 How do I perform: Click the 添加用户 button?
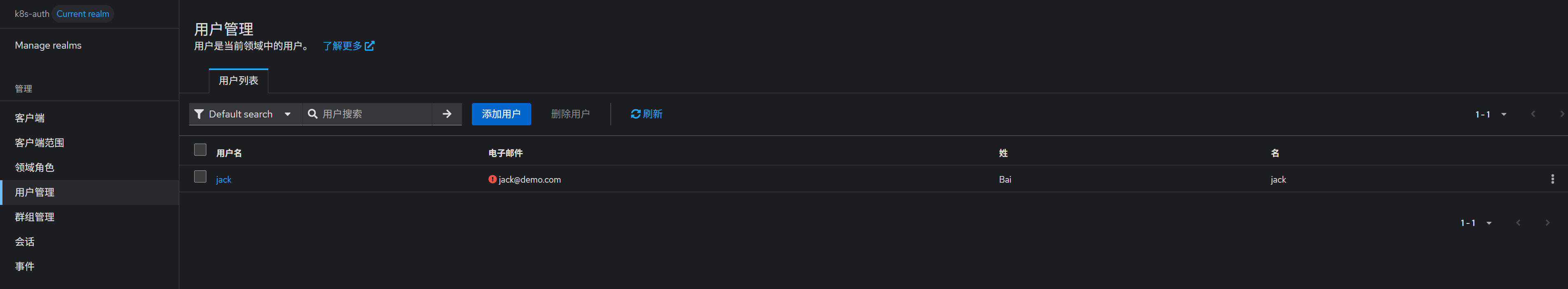point(501,114)
